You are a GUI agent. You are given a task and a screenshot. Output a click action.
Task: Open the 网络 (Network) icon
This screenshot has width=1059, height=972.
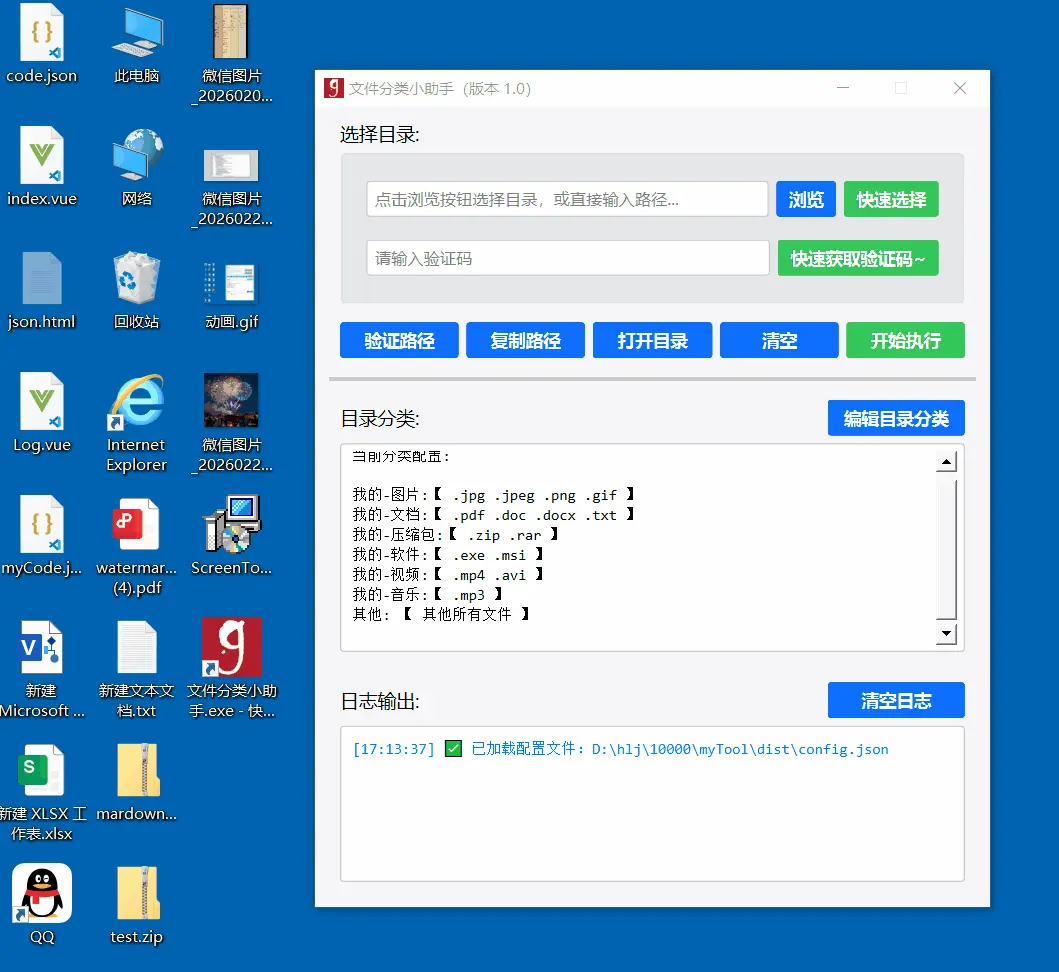(136, 155)
